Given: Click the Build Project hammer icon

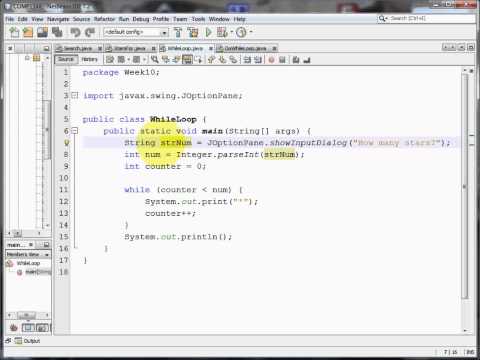Looking at the screenshot, I should click(x=178, y=32).
